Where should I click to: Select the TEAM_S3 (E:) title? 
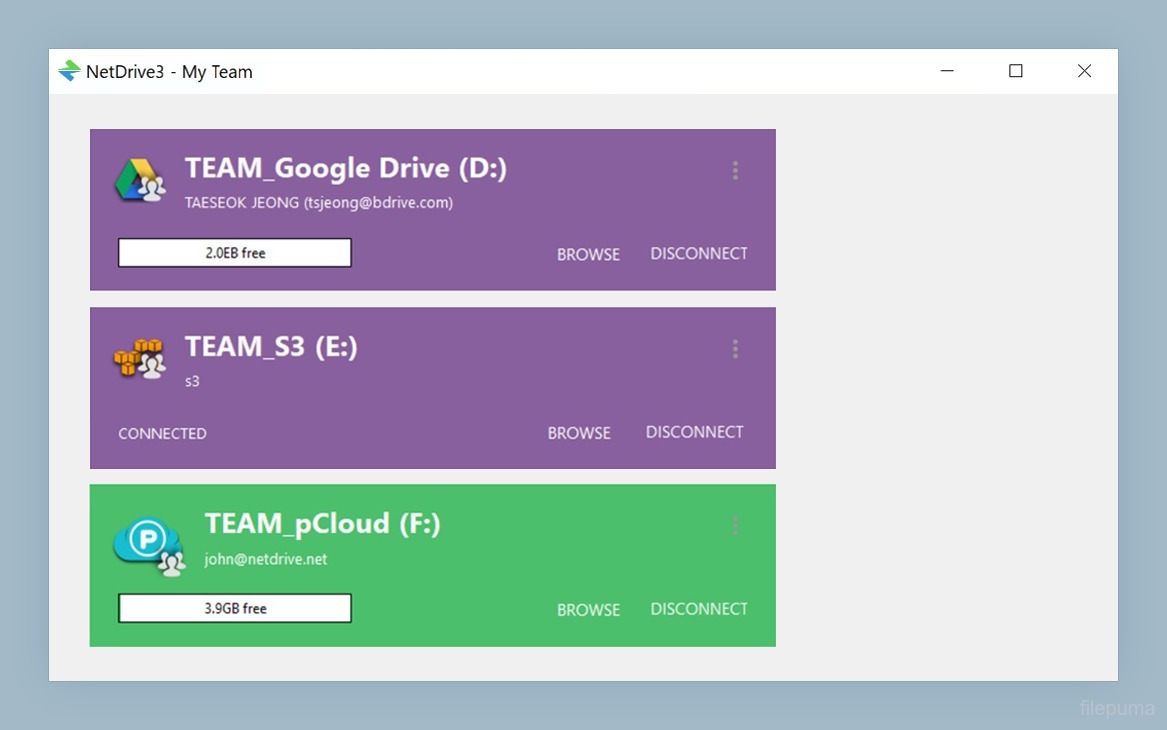coord(271,346)
